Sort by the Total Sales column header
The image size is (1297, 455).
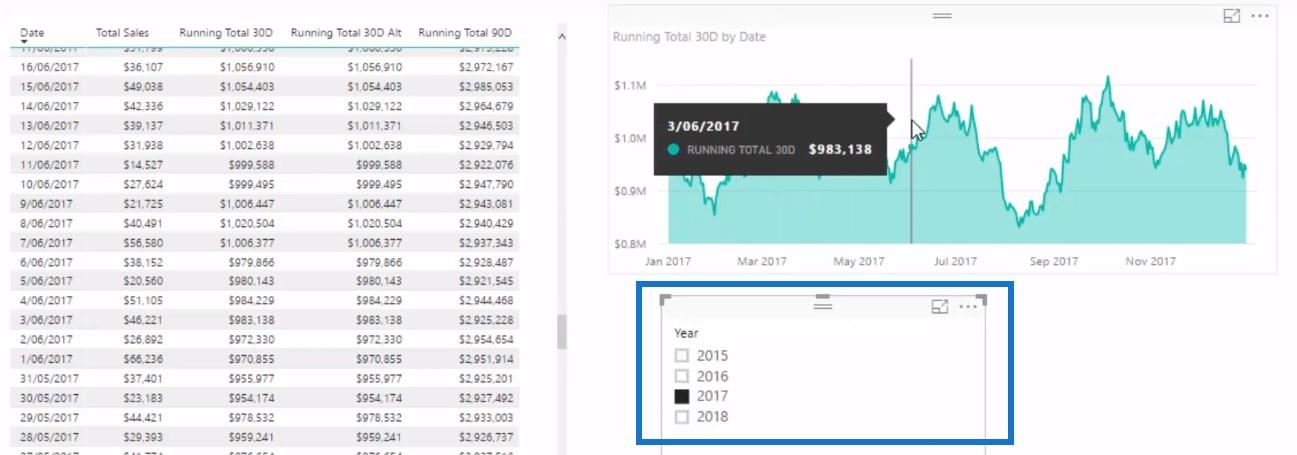[122, 32]
